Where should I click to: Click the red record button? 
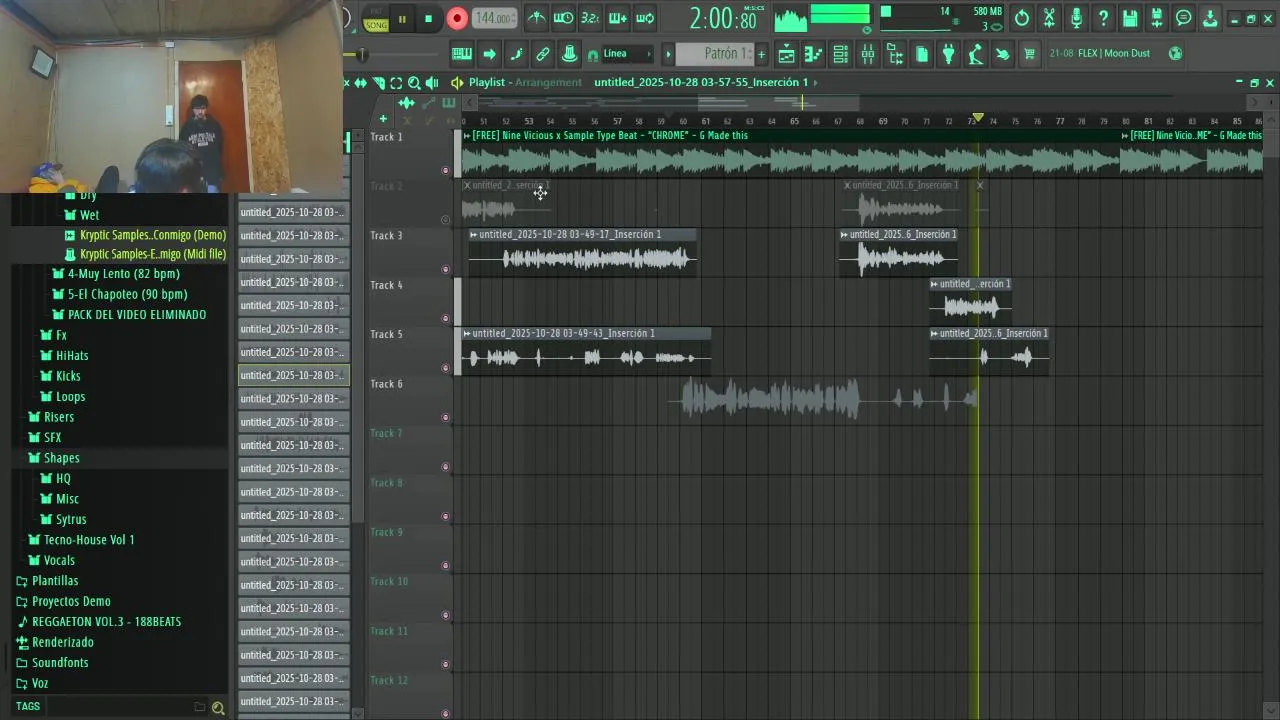457,18
